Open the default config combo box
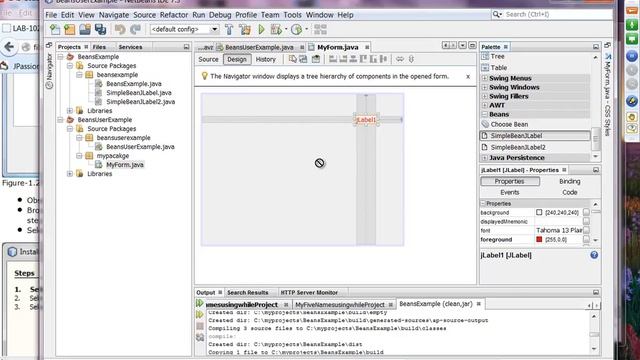640x360 pixels. (x=184, y=29)
